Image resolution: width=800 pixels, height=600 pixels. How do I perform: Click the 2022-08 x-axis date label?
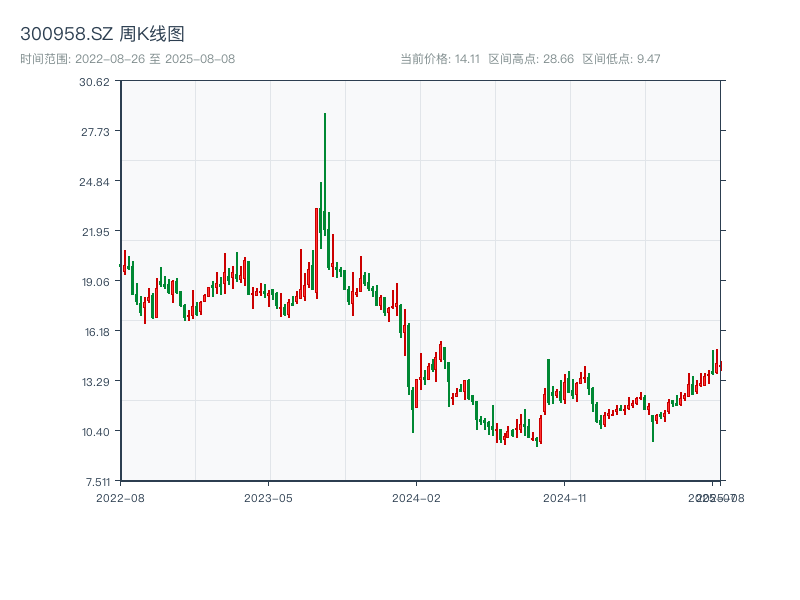(120, 497)
